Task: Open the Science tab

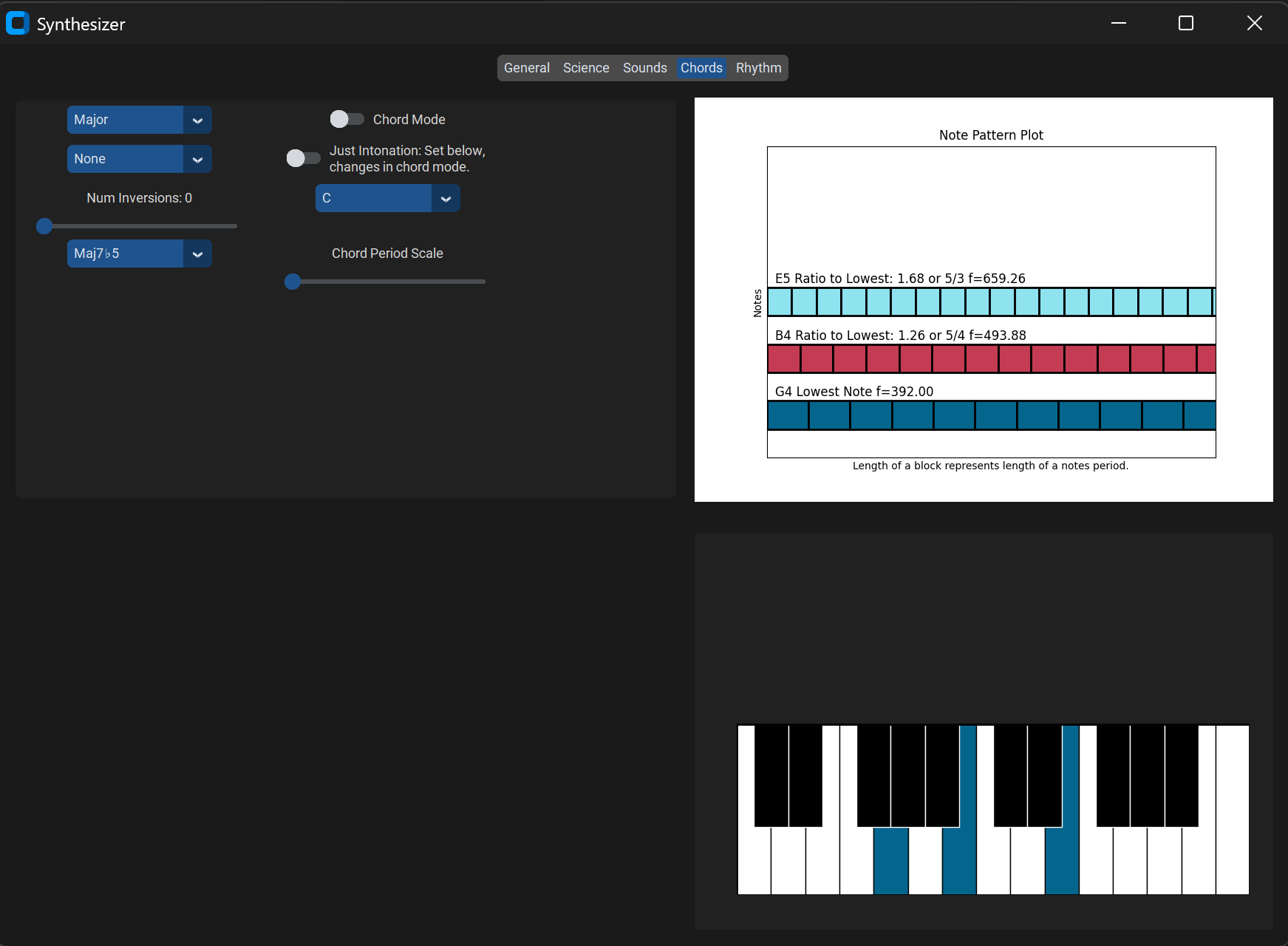Action: 586,68
